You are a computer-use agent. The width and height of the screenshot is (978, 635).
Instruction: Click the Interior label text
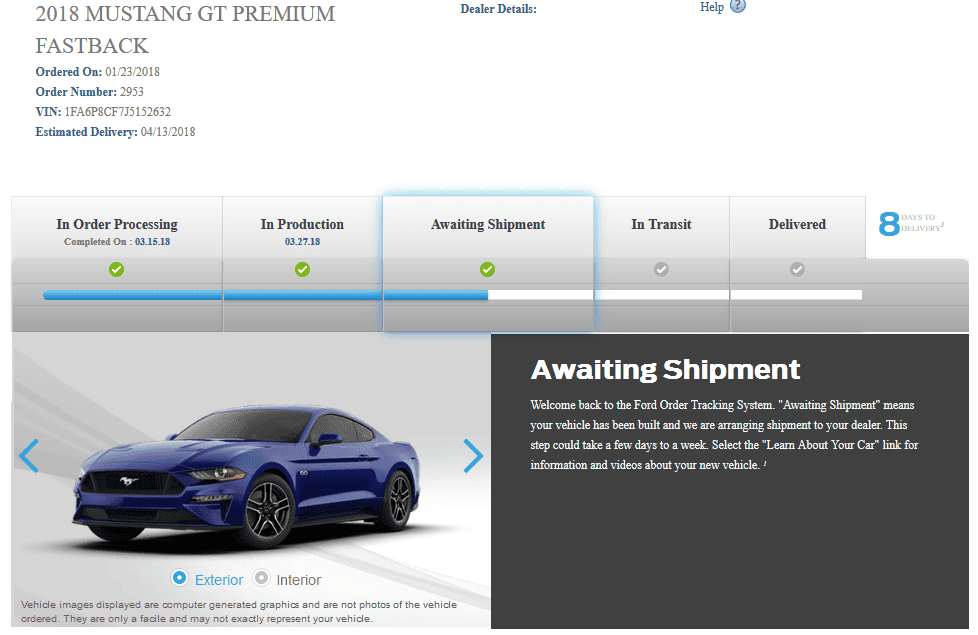coord(299,580)
